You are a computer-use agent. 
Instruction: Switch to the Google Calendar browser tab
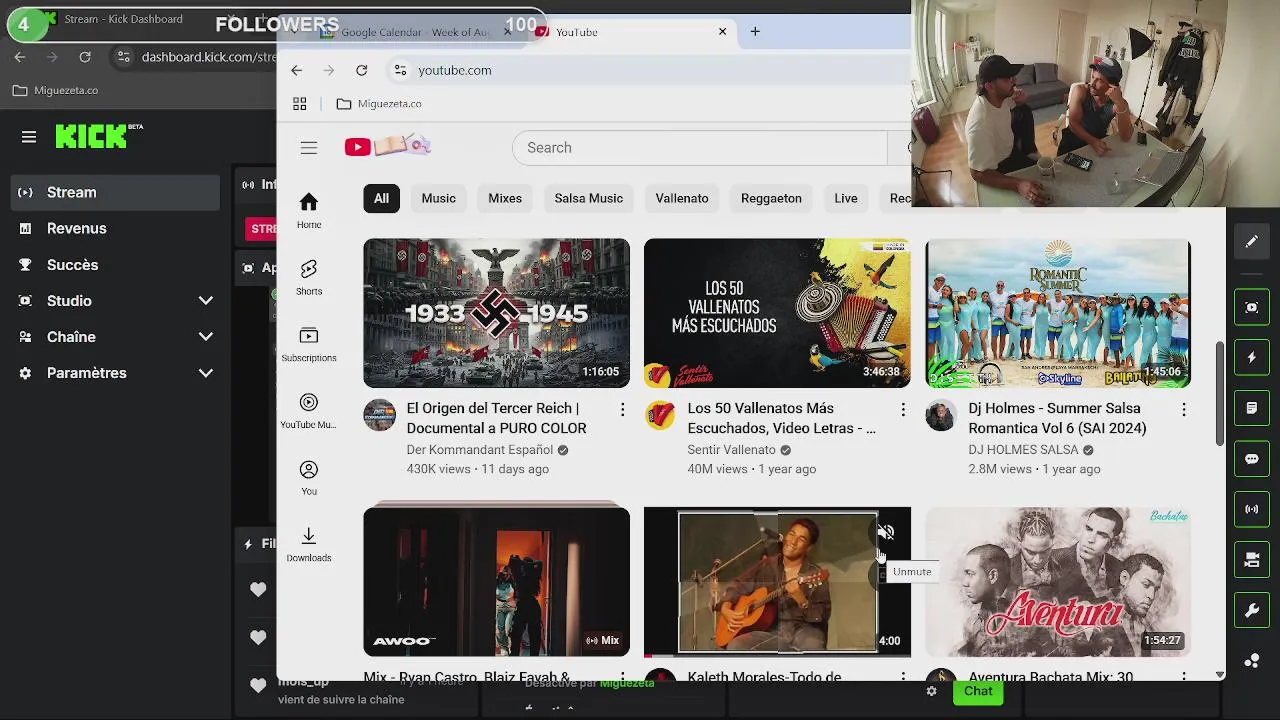[x=415, y=32]
